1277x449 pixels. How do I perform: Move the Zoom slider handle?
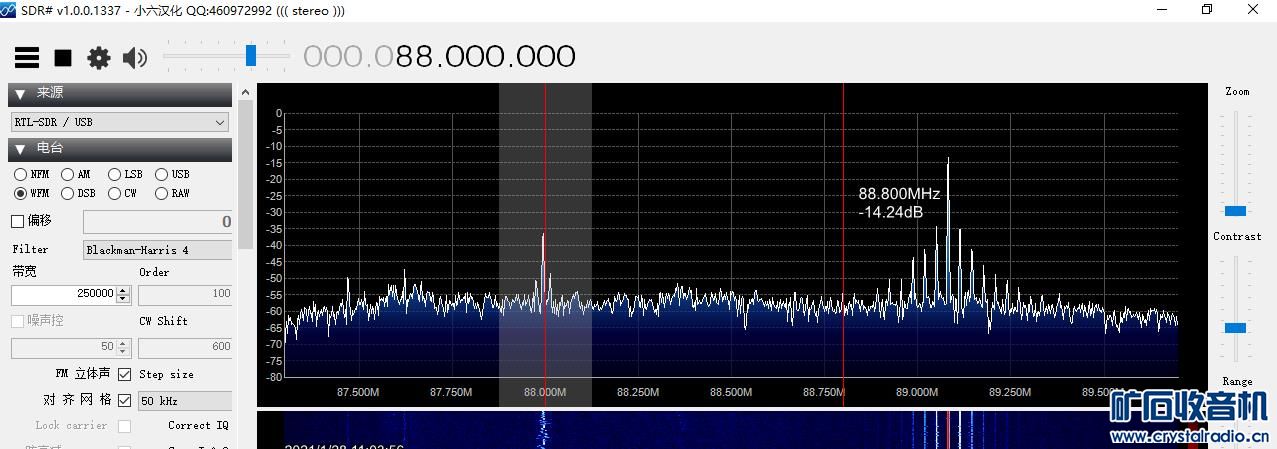pos(1236,211)
